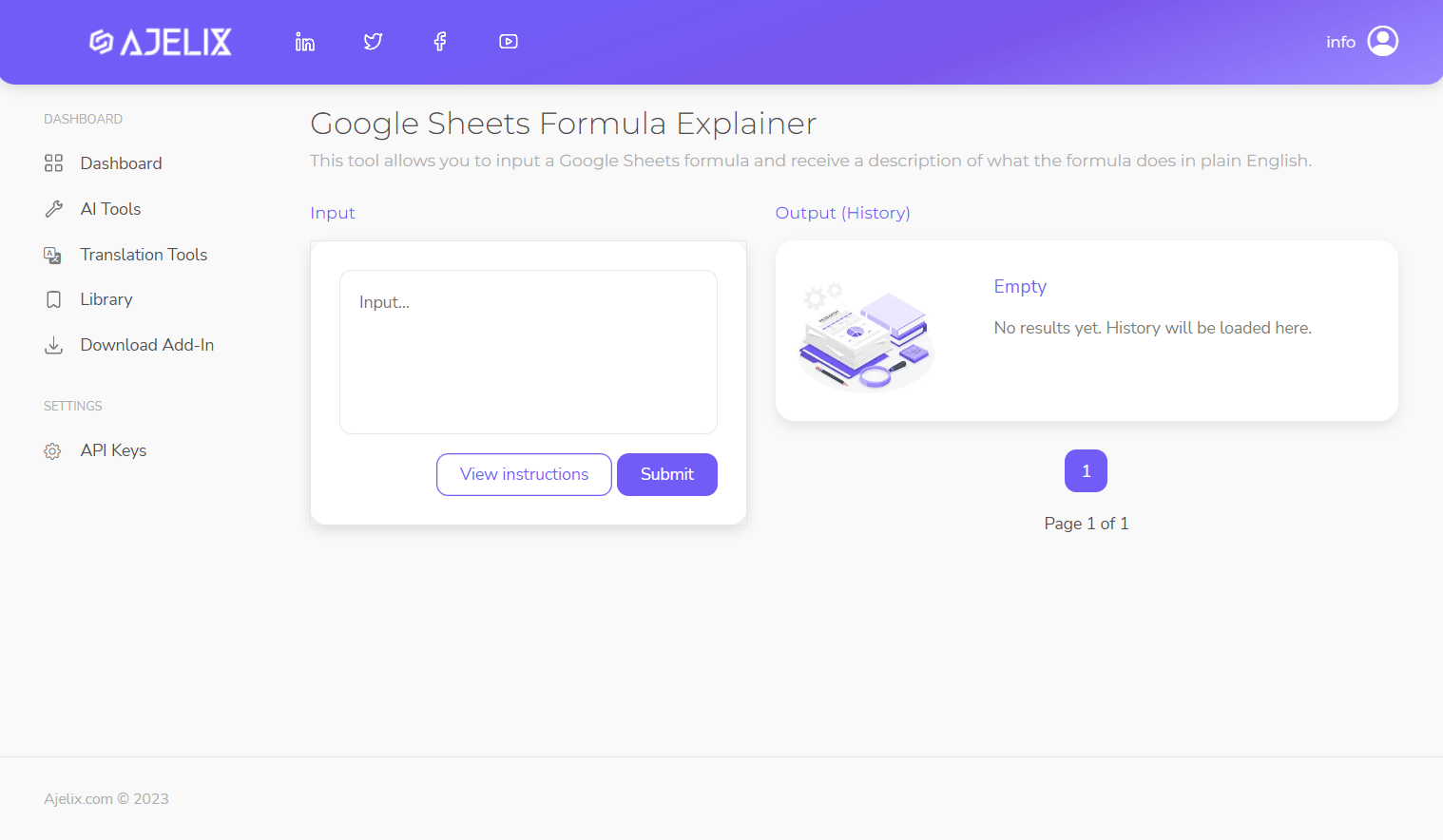Click the Ajelix logo in the header
The image size is (1443, 840).
160,42
